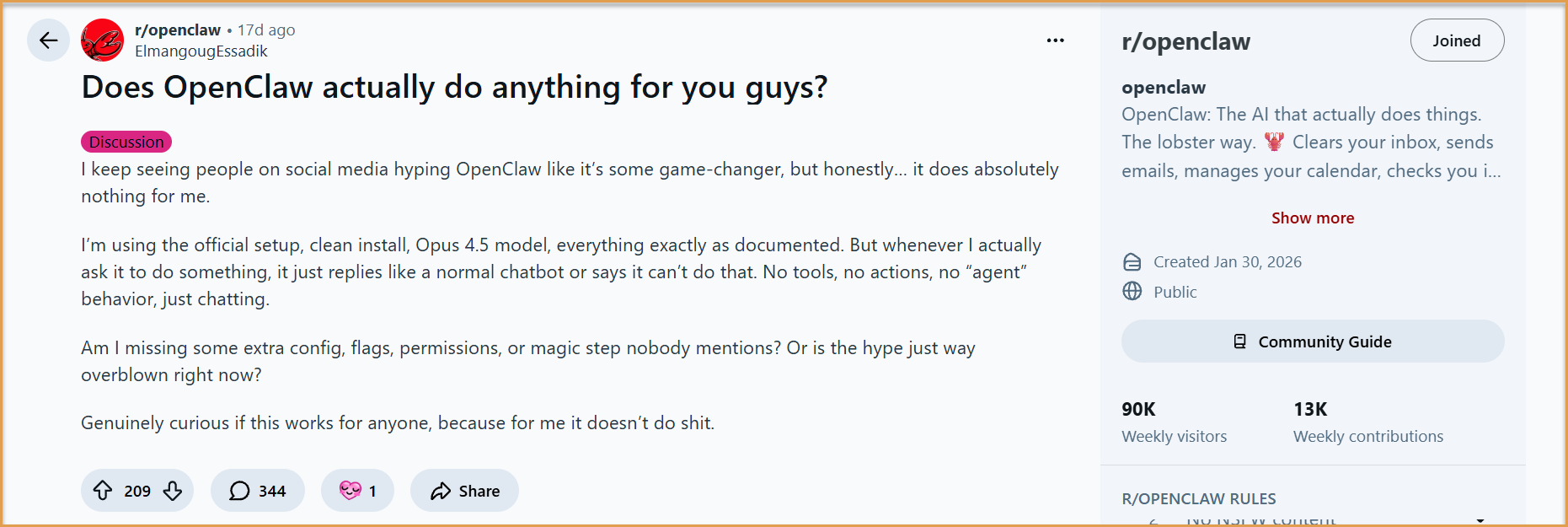Select the Discussion flair tag
Image resolution: width=1568 pixels, height=527 pixels.
(x=126, y=142)
